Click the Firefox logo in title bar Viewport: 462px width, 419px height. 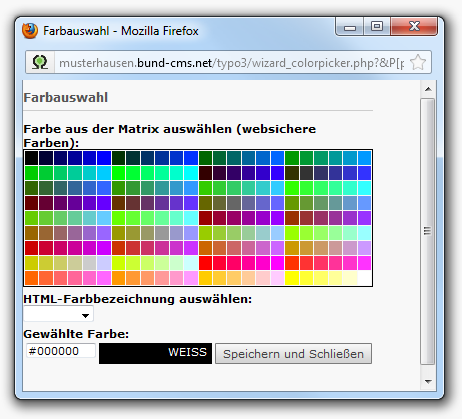[30, 31]
